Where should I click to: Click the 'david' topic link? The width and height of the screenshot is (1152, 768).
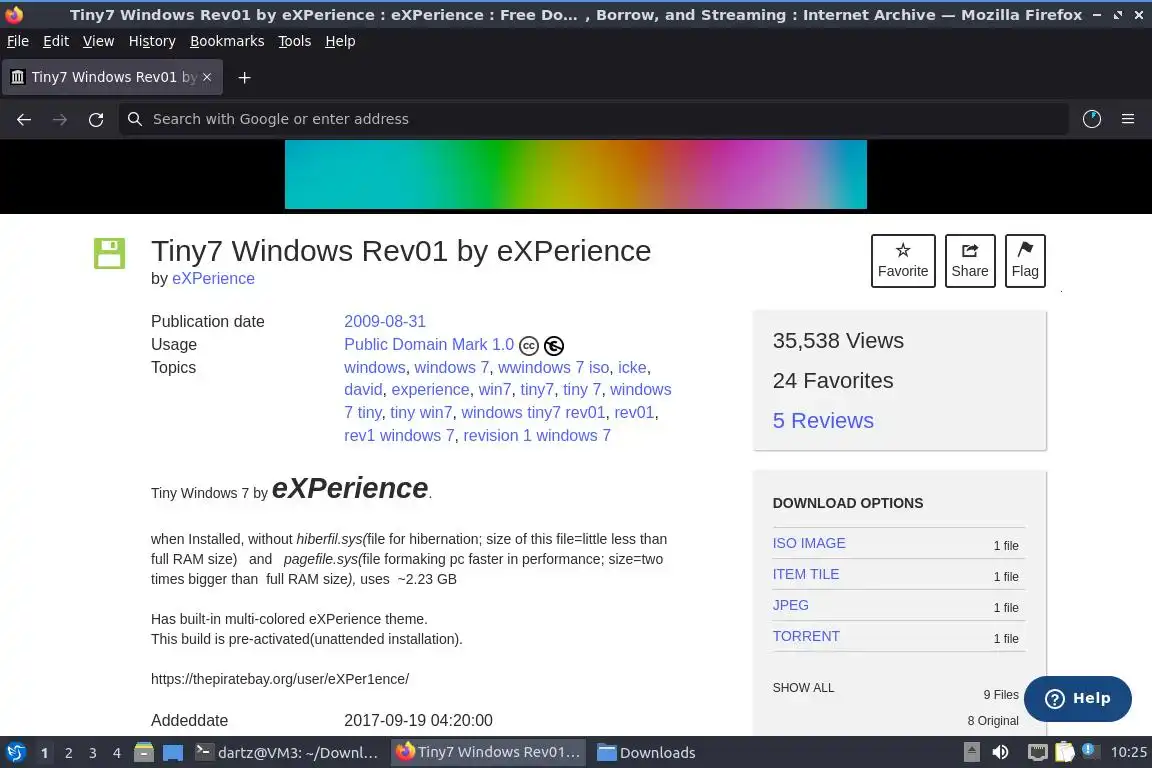point(363,389)
